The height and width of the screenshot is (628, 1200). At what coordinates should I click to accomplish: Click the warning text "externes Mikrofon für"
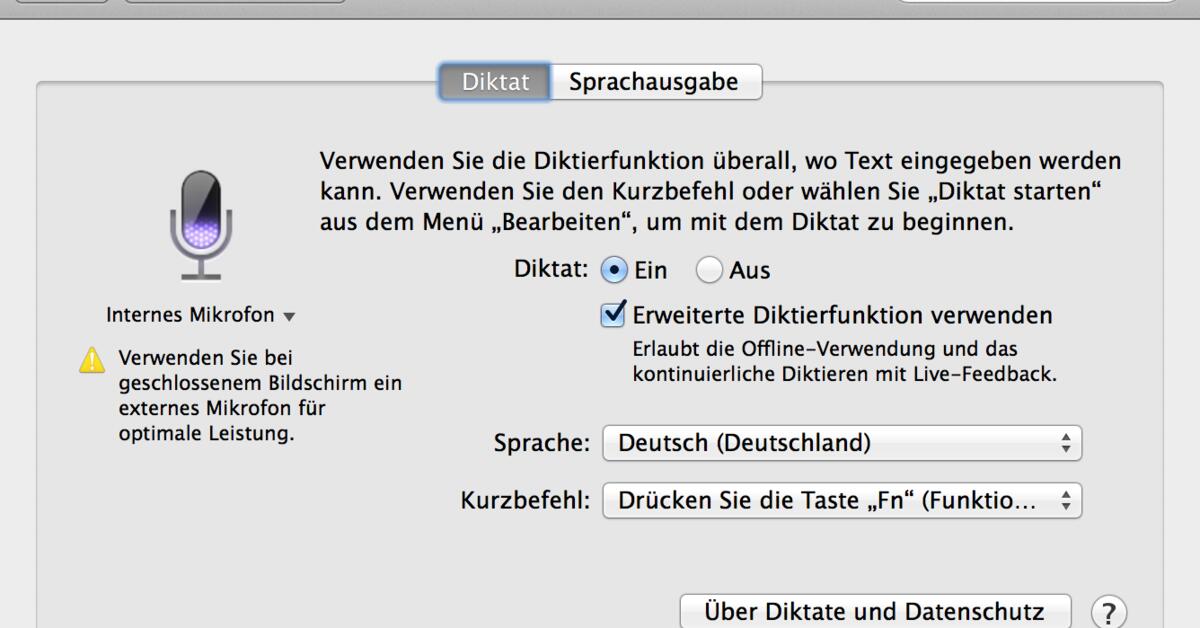222,409
